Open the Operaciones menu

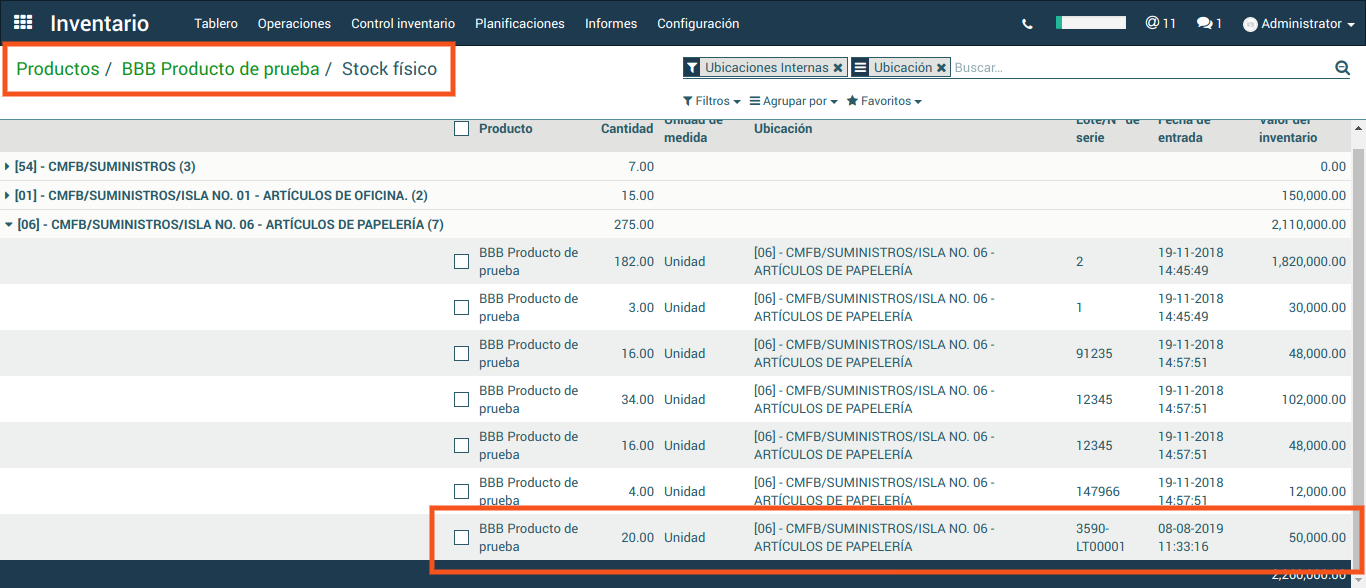pos(294,23)
